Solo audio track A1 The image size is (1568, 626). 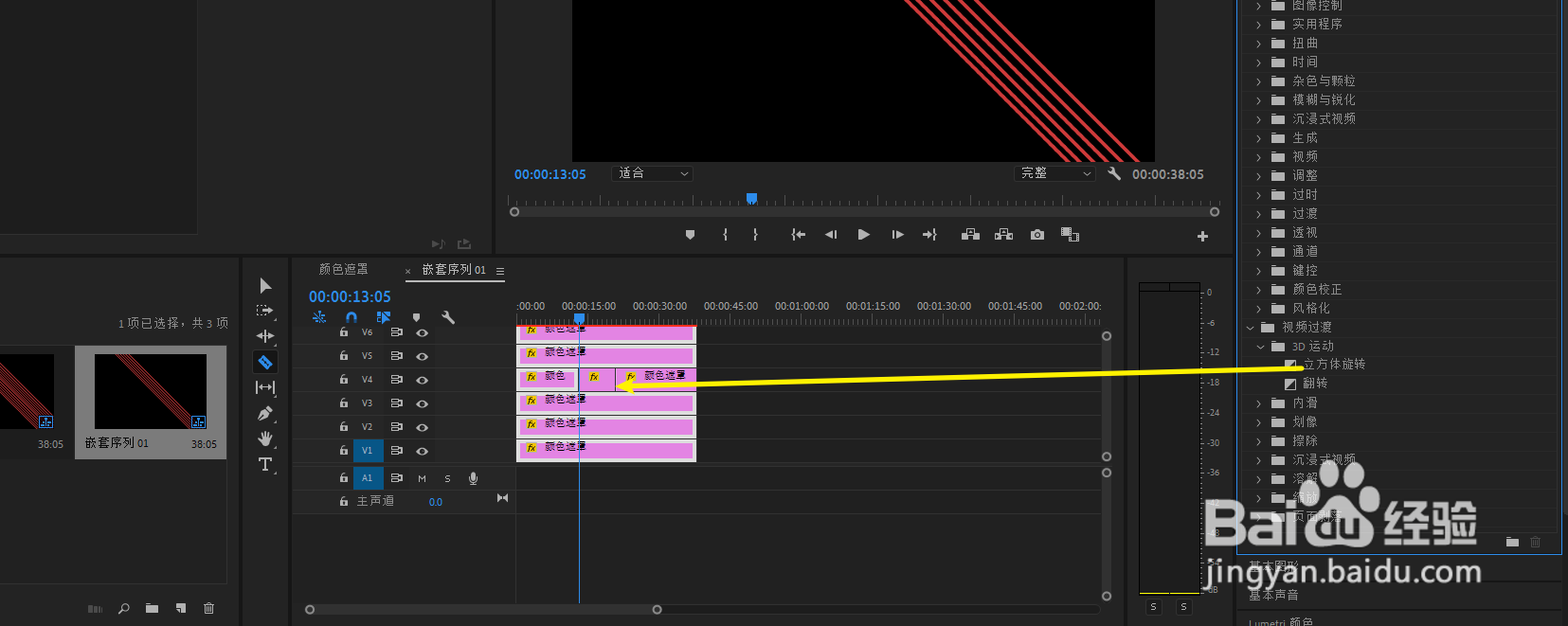447,478
